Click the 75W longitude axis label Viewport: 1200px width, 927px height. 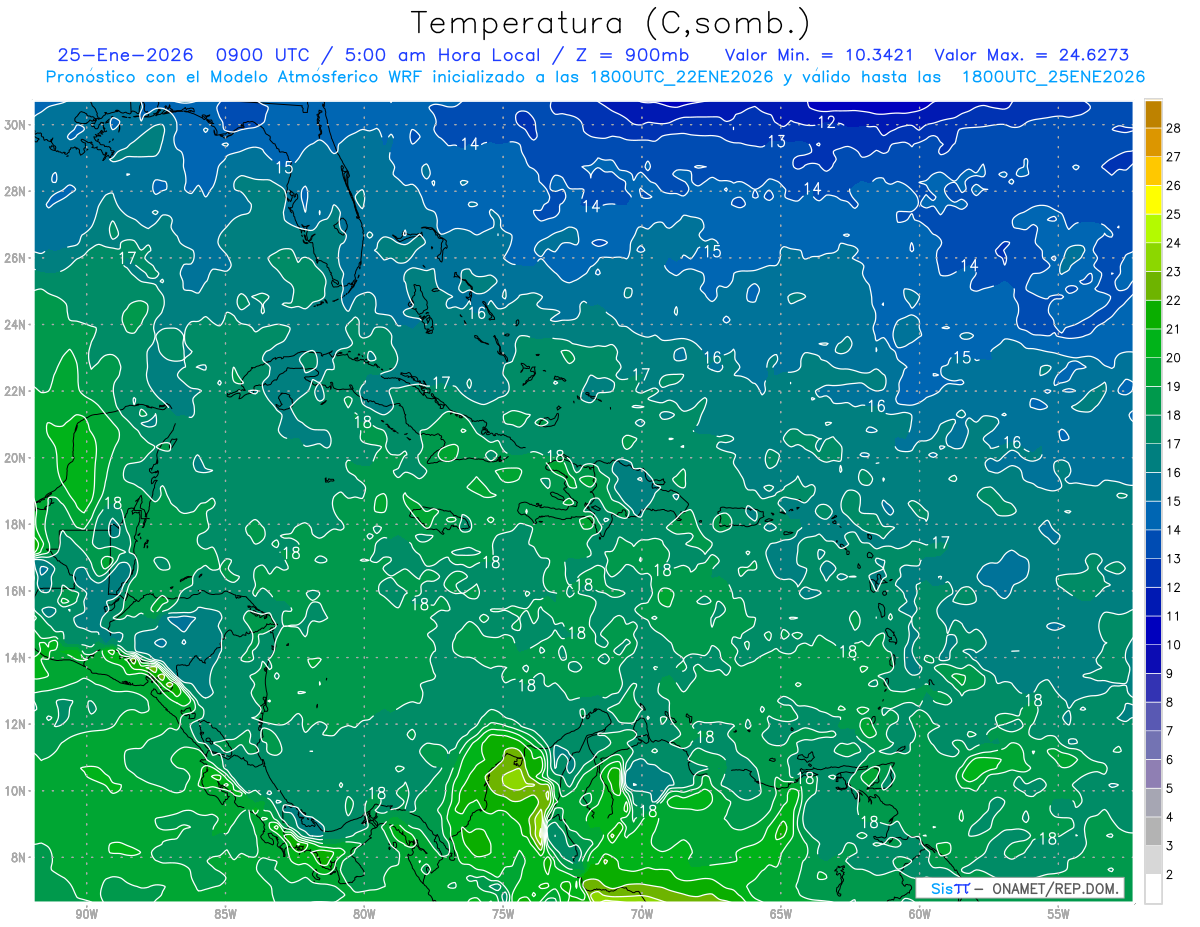503,914
